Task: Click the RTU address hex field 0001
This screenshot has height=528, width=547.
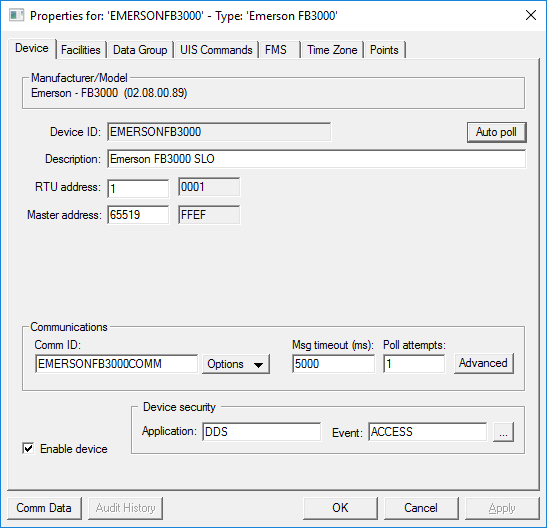Action: click(x=209, y=187)
